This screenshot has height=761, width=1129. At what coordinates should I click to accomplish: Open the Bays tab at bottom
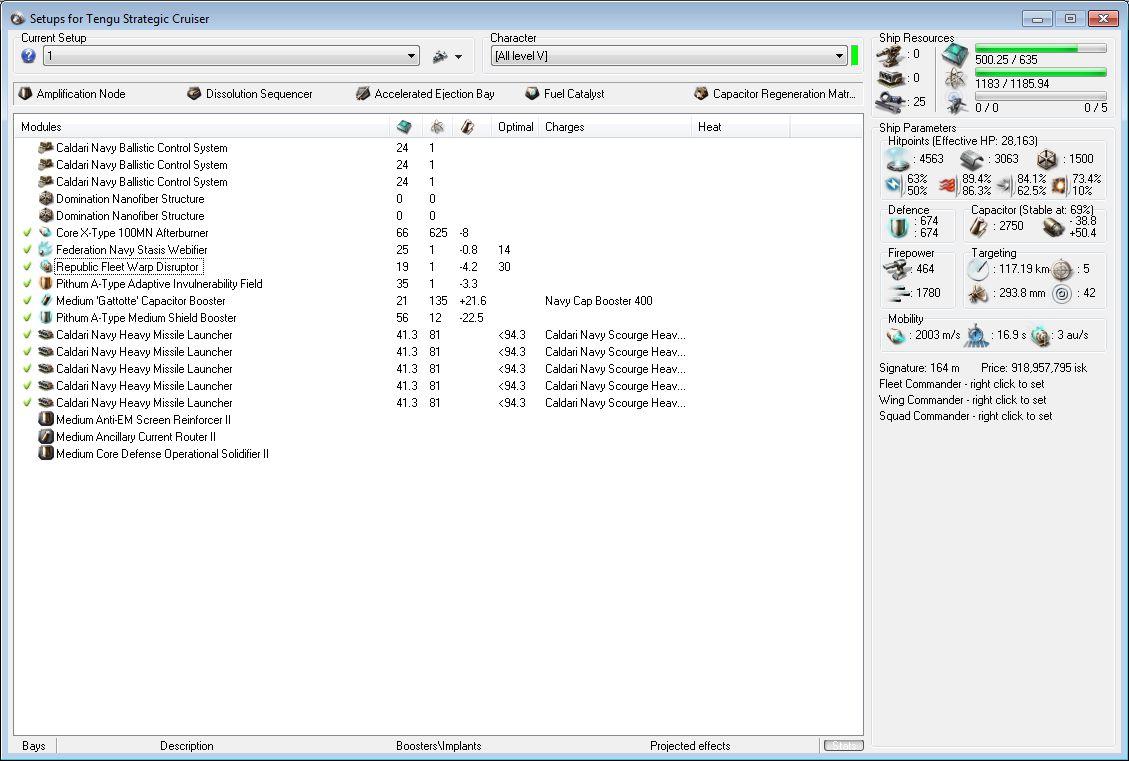34,746
